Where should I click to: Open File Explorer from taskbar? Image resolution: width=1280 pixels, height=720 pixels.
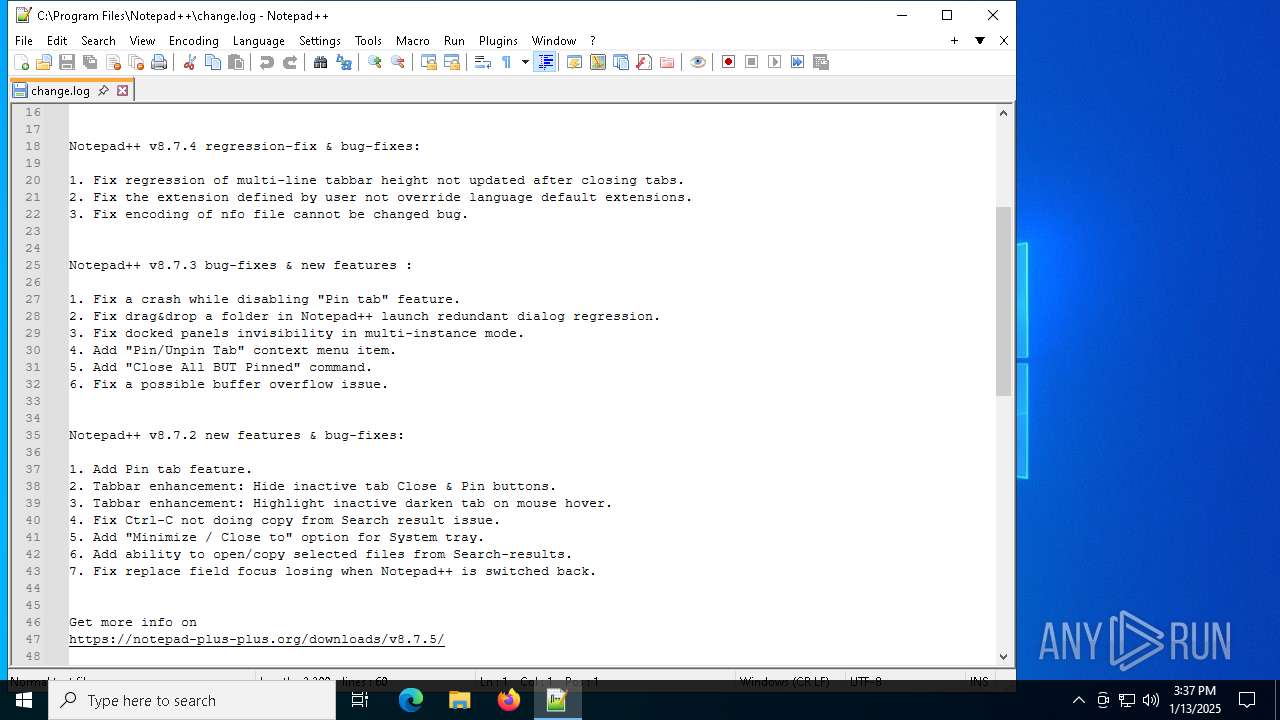[x=459, y=700]
